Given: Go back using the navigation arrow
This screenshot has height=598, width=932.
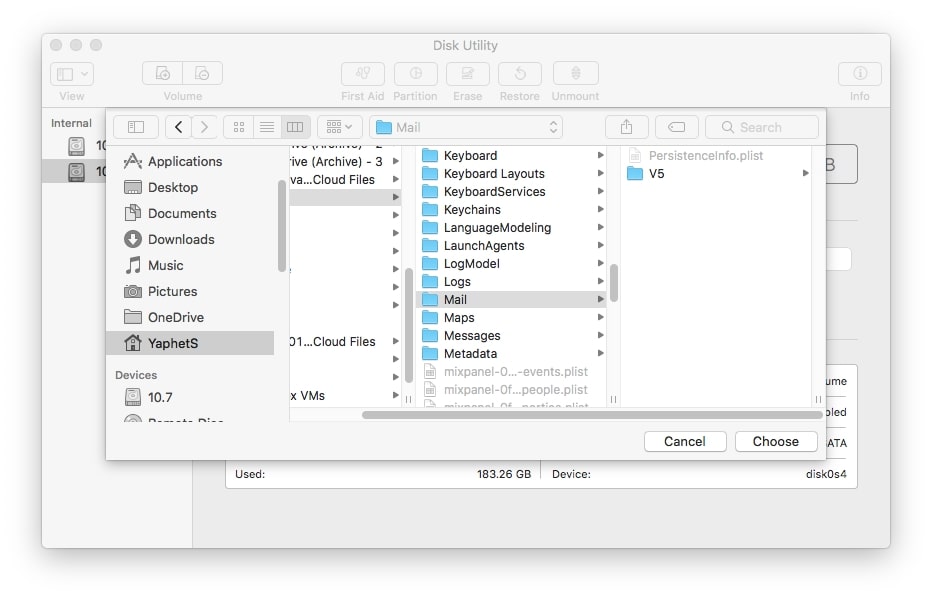Looking at the screenshot, I should [178, 127].
